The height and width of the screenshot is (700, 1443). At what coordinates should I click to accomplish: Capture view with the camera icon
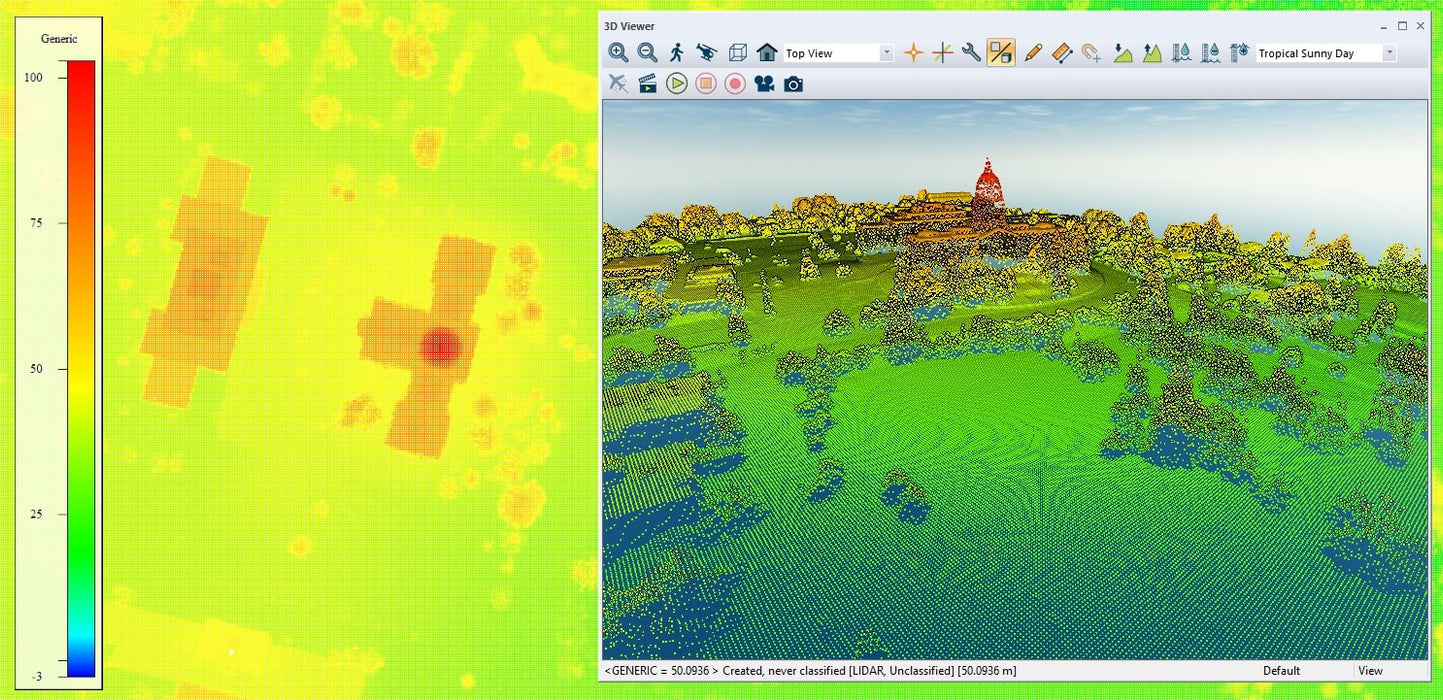(x=793, y=84)
